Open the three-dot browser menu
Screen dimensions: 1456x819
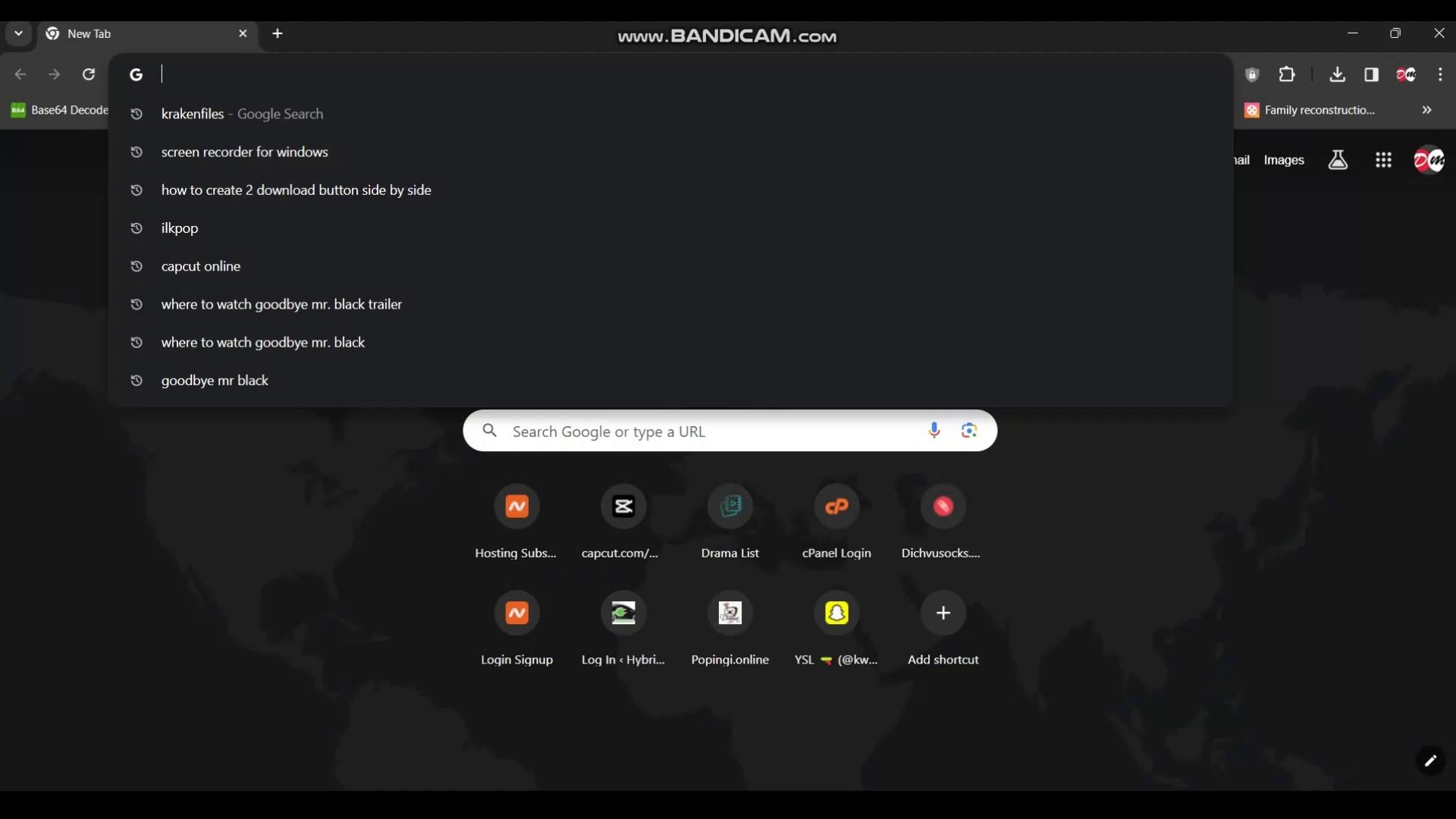(1440, 74)
